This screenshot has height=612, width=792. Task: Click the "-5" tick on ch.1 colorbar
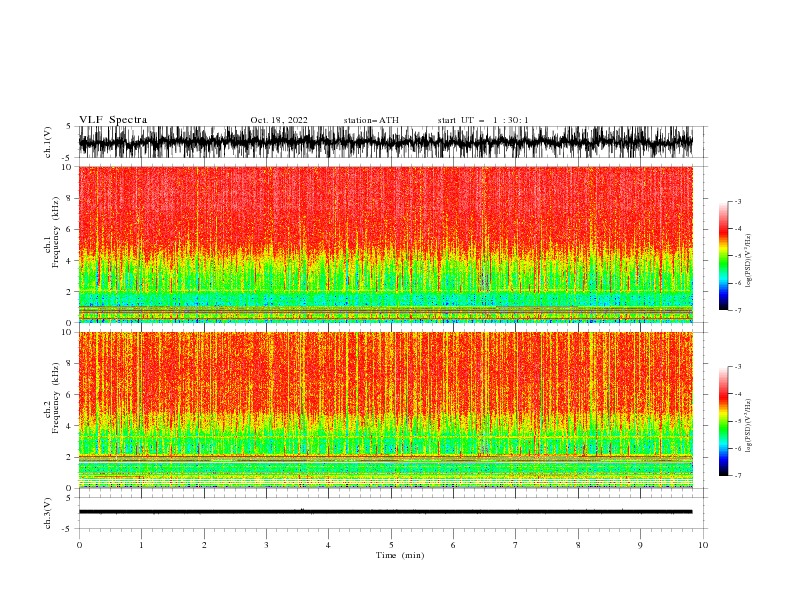click(x=738, y=256)
